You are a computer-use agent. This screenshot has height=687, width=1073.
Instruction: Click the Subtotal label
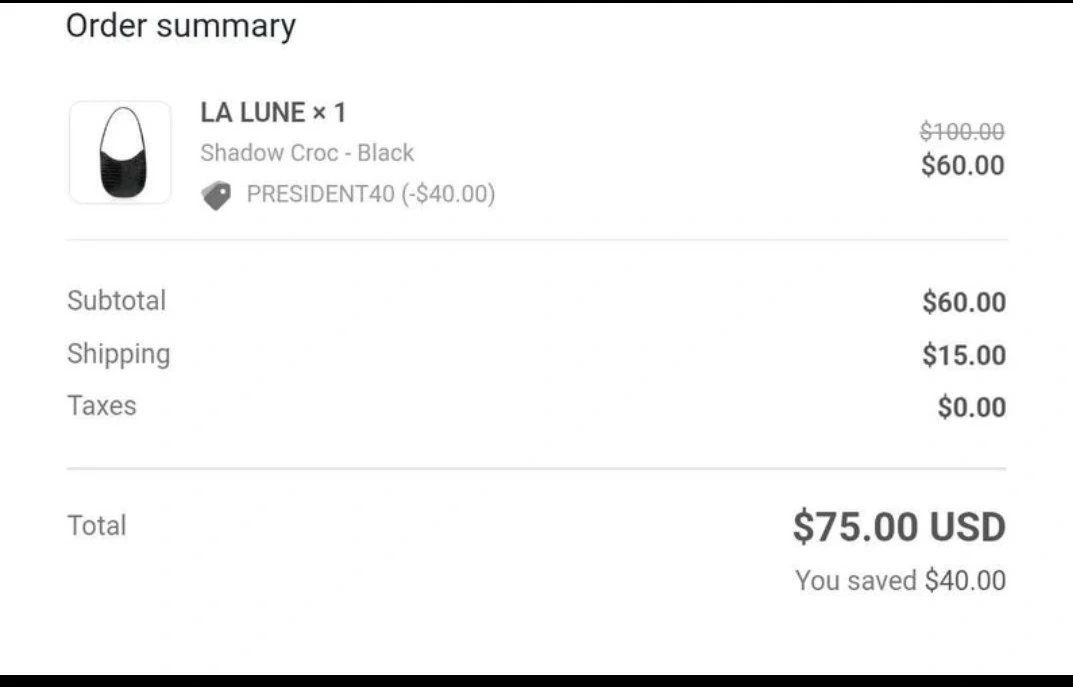pyautogui.click(x=116, y=300)
